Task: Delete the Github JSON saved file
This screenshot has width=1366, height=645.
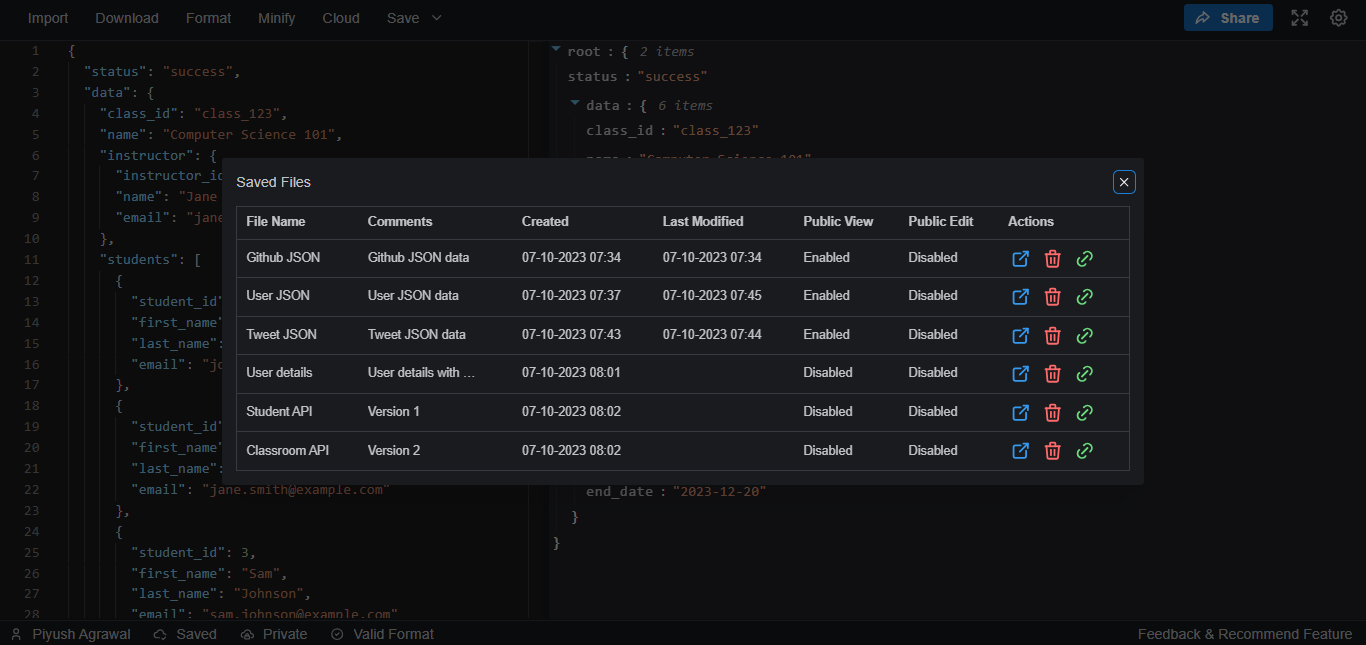Action: coord(1052,258)
